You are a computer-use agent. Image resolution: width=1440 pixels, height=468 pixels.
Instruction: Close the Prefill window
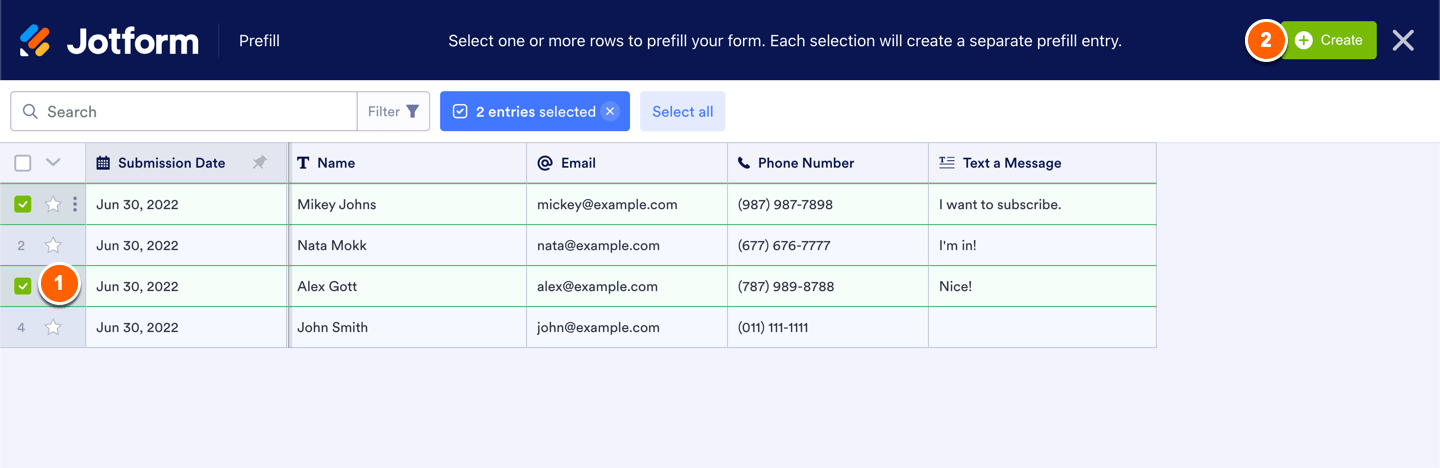click(x=1403, y=41)
